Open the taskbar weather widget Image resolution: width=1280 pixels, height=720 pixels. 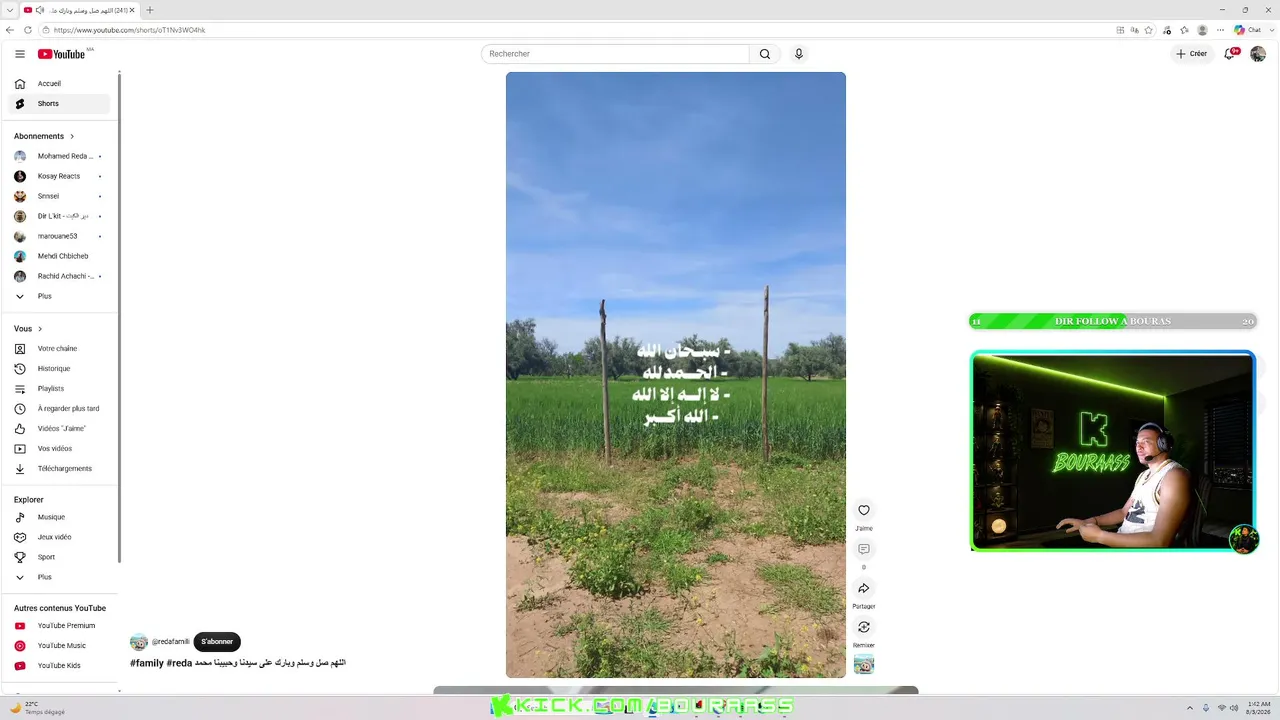[x=38, y=708]
